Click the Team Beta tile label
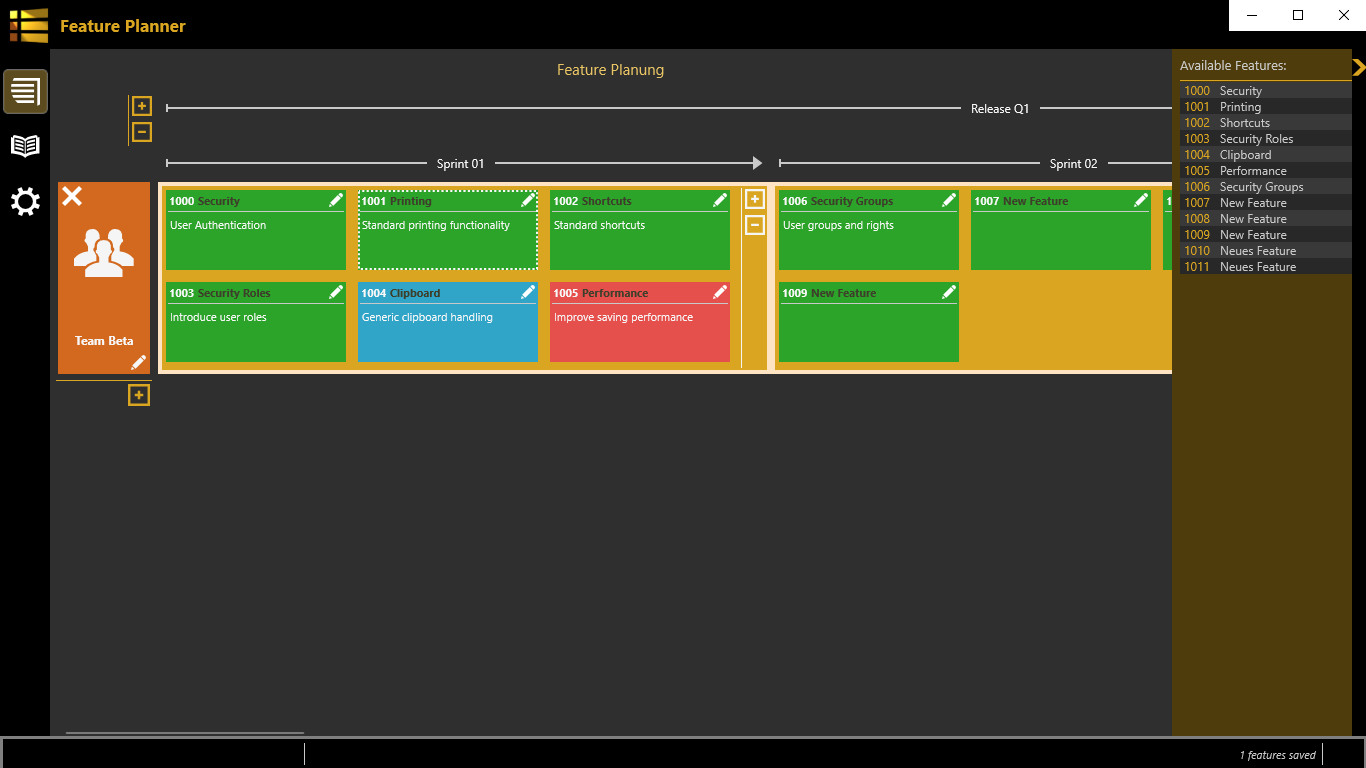Screen dimensions: 1366x768 click(x=104, y=341)
